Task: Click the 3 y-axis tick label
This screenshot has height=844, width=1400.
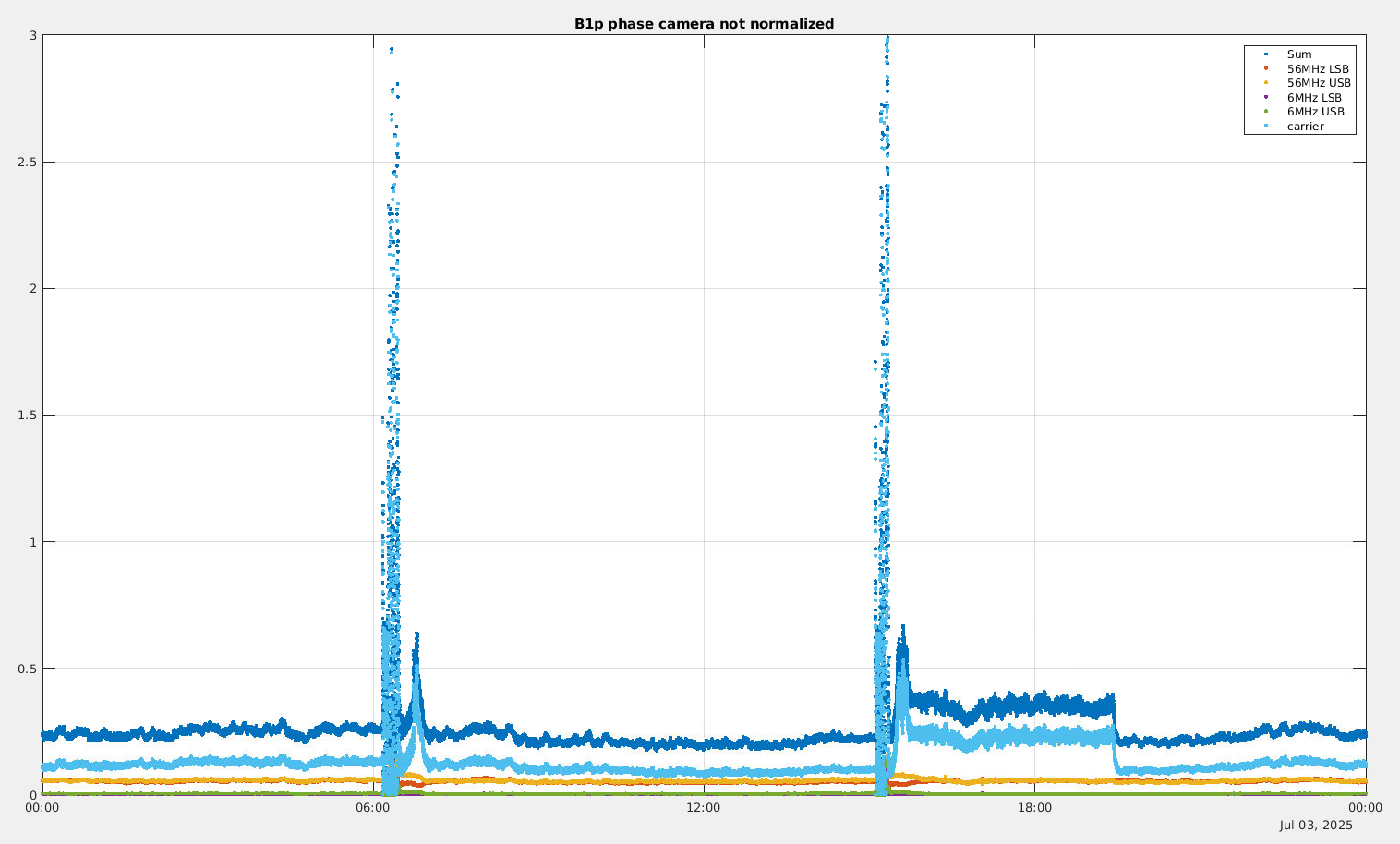Action: 33,36
